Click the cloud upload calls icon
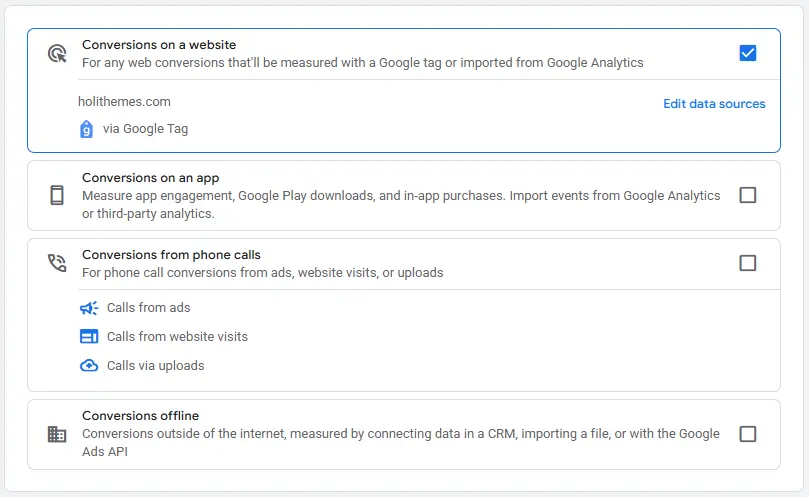Image resolution: width=809 pixels, height=497 pixels. pyautogui.click(x=89, y=366)
